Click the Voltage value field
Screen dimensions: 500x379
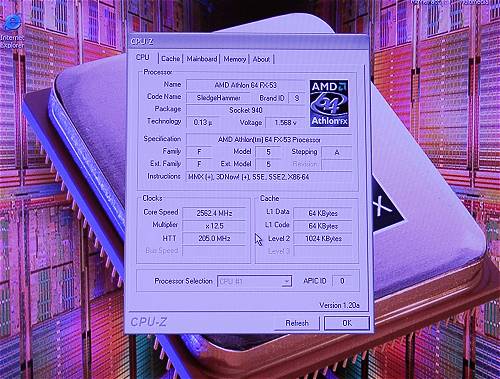pos(285,123)
